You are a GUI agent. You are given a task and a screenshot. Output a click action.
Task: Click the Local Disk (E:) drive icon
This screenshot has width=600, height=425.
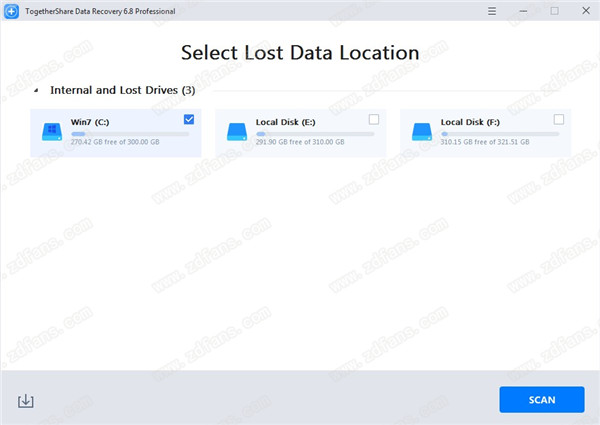[x=237, y=132]
